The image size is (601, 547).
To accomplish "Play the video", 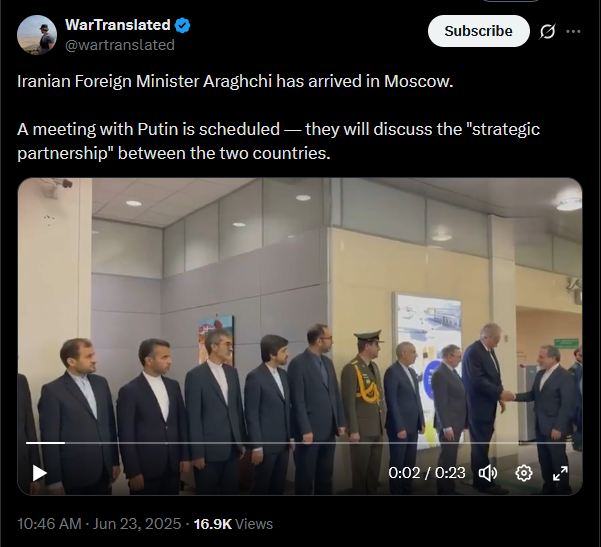I will point(39,473).
